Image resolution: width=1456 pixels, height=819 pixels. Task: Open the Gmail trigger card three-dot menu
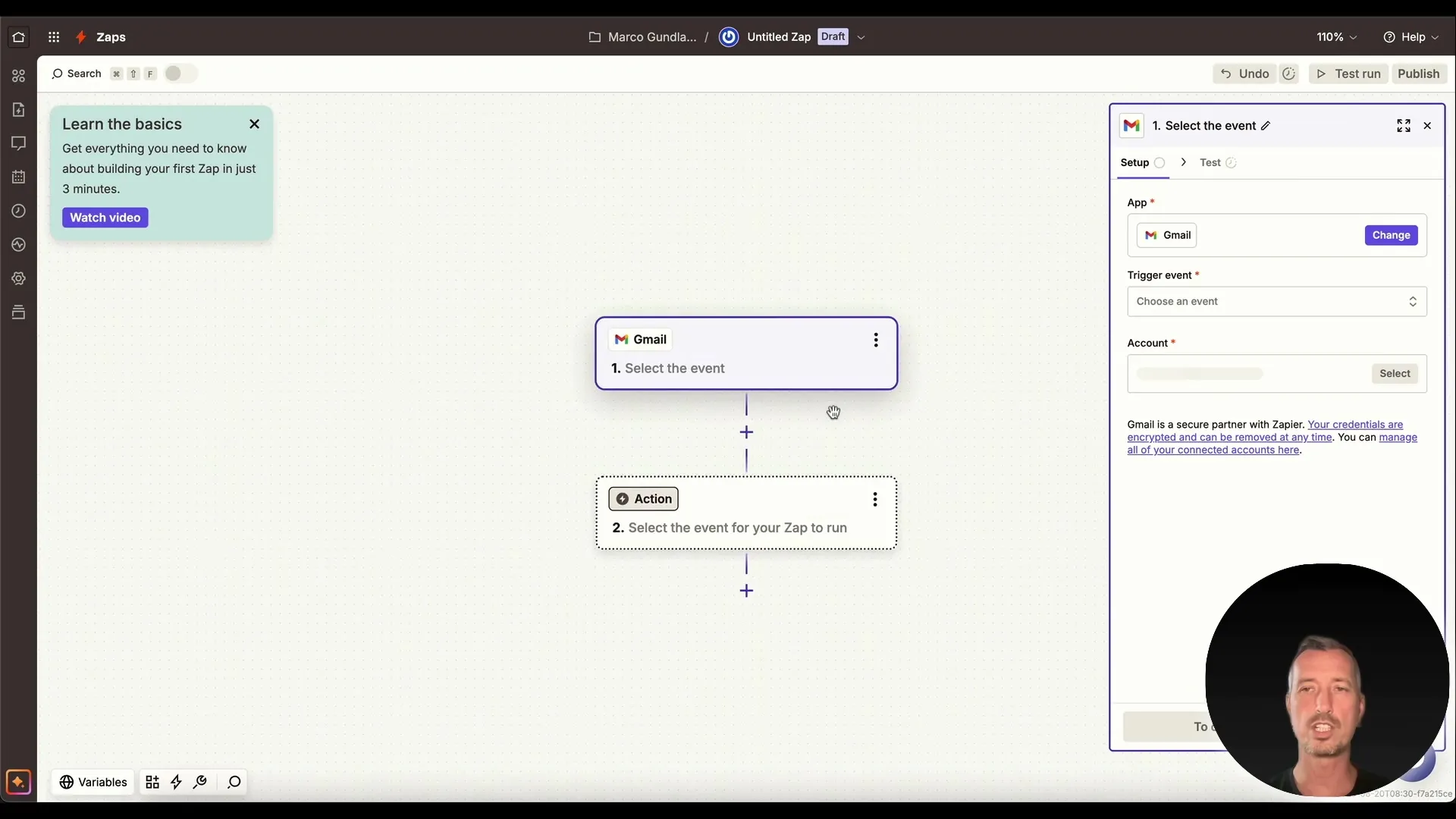pyautogui.click(x=876, y=340)
